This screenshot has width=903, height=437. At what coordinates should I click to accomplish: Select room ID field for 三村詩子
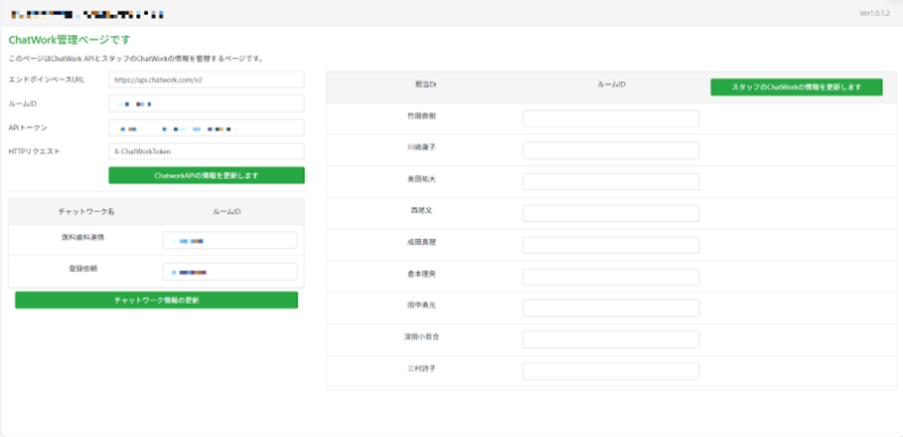(610, 371)
